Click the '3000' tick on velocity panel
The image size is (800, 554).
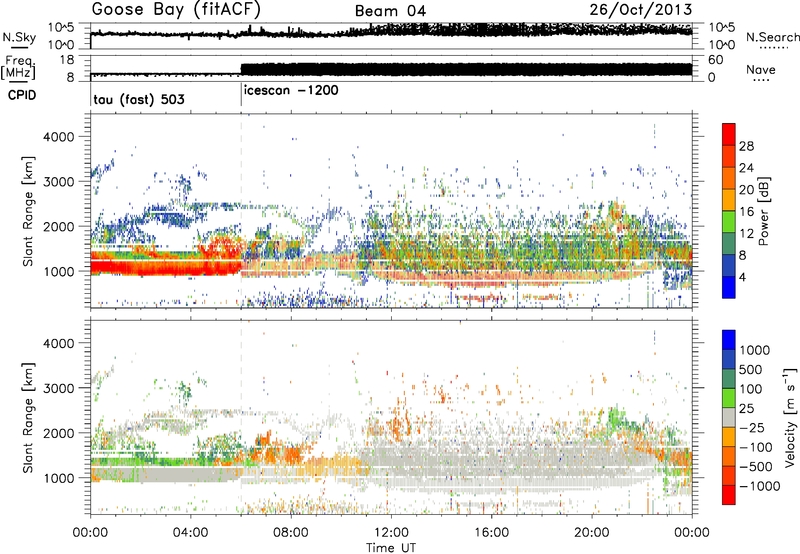click(x=58, y=388)
